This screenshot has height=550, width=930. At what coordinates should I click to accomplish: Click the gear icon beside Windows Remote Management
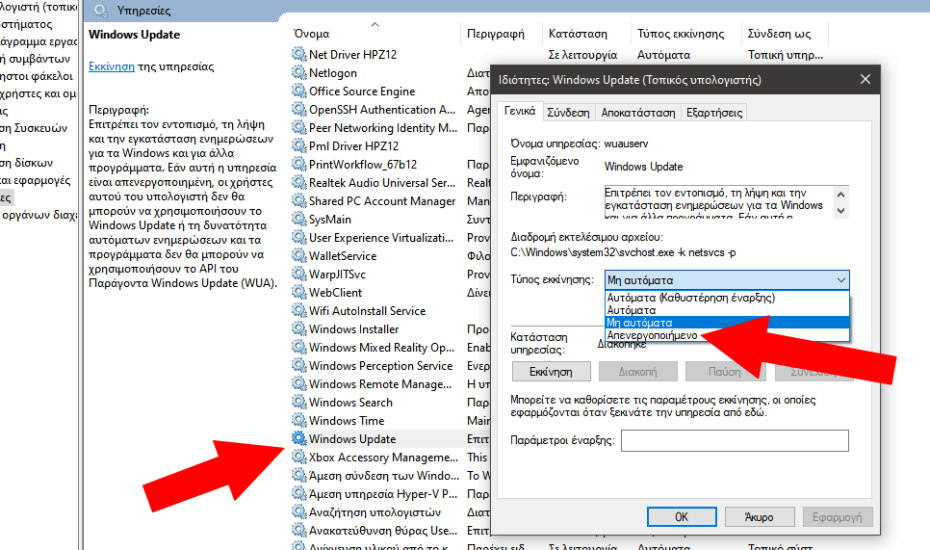point(299,384)
